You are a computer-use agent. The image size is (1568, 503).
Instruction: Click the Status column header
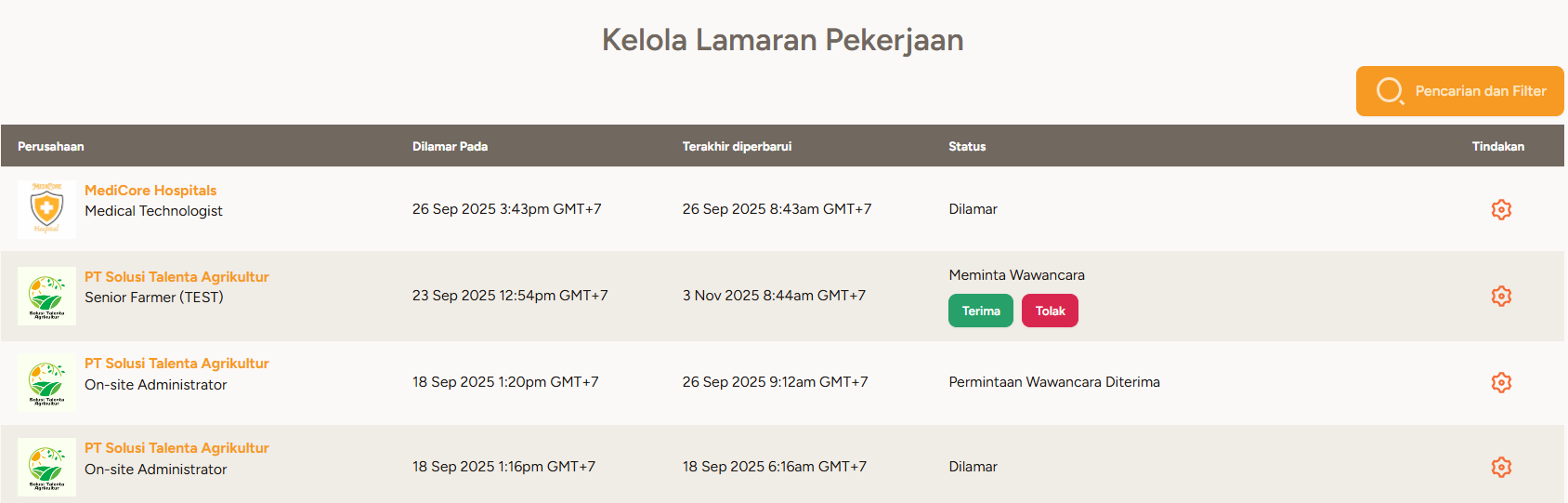point(967,146)
